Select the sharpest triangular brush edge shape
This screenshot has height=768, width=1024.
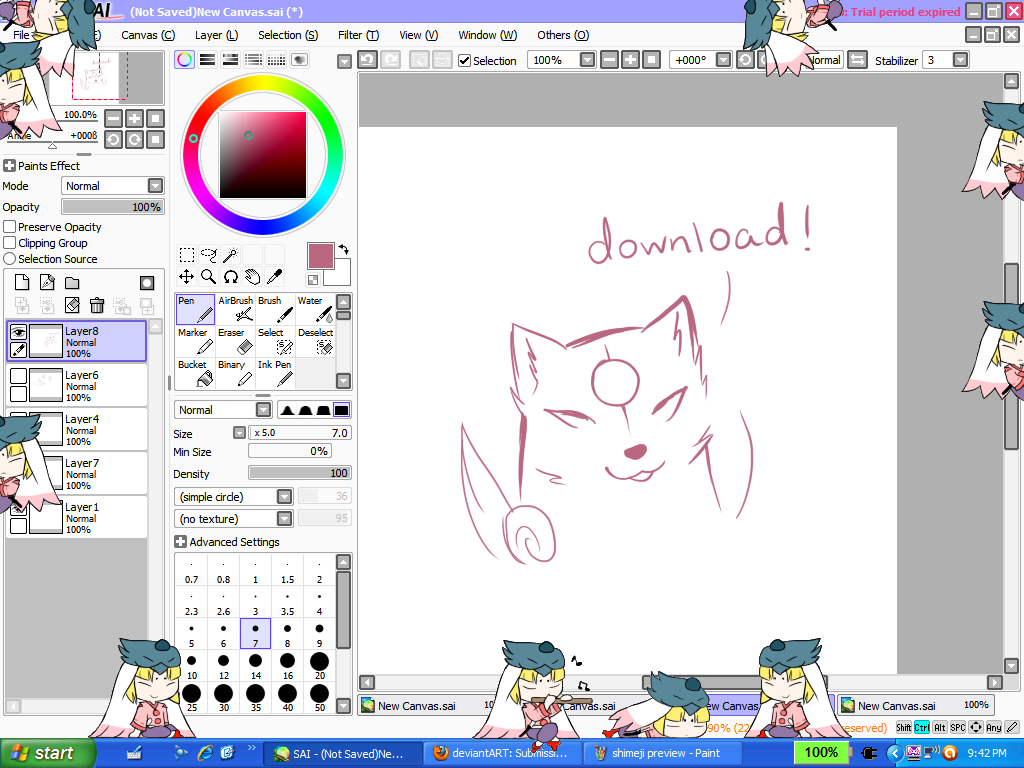click(x=287, y=410)
